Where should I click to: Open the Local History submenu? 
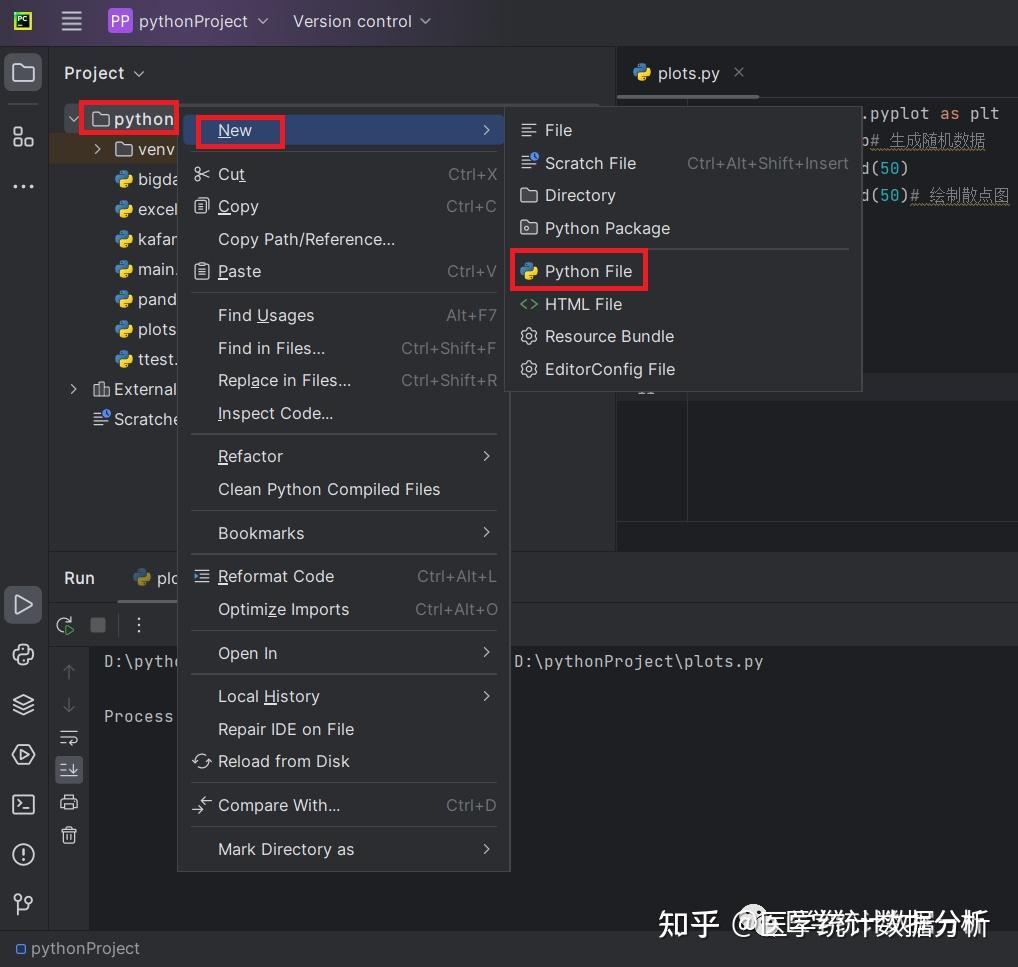pos(344,696)
